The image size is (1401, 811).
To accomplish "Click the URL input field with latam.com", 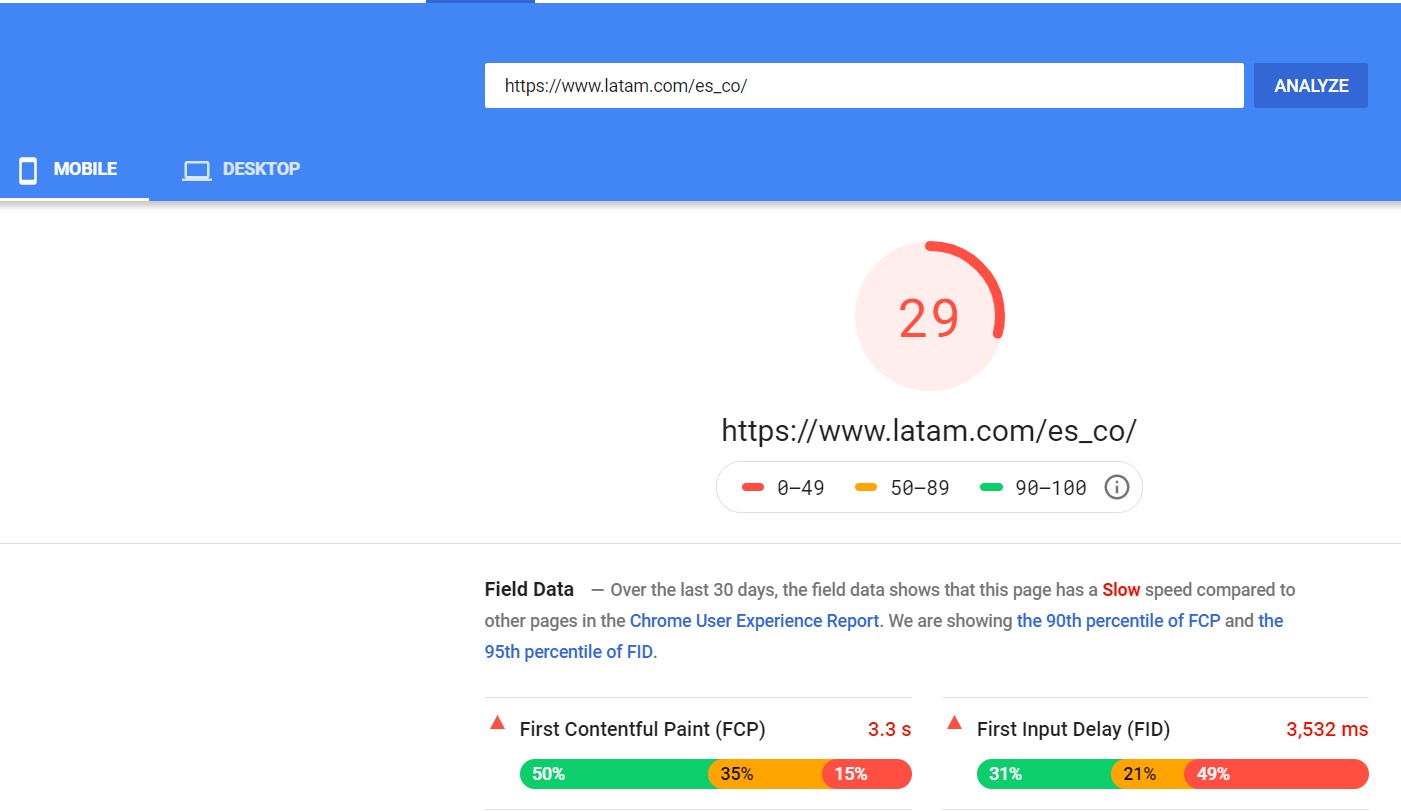I will click(863, 86).
